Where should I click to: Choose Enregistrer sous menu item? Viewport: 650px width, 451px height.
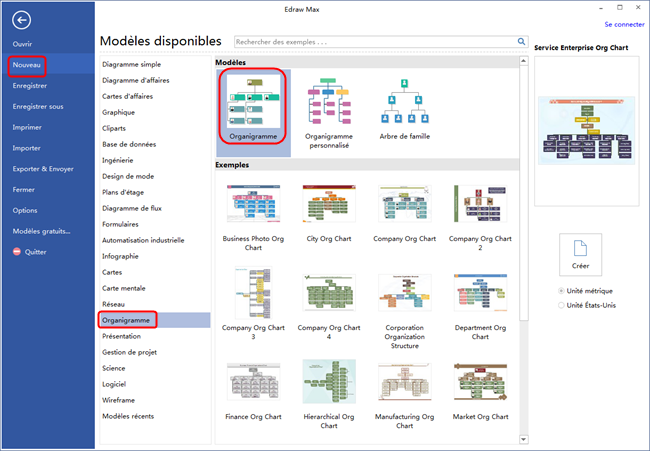[38, 107]
